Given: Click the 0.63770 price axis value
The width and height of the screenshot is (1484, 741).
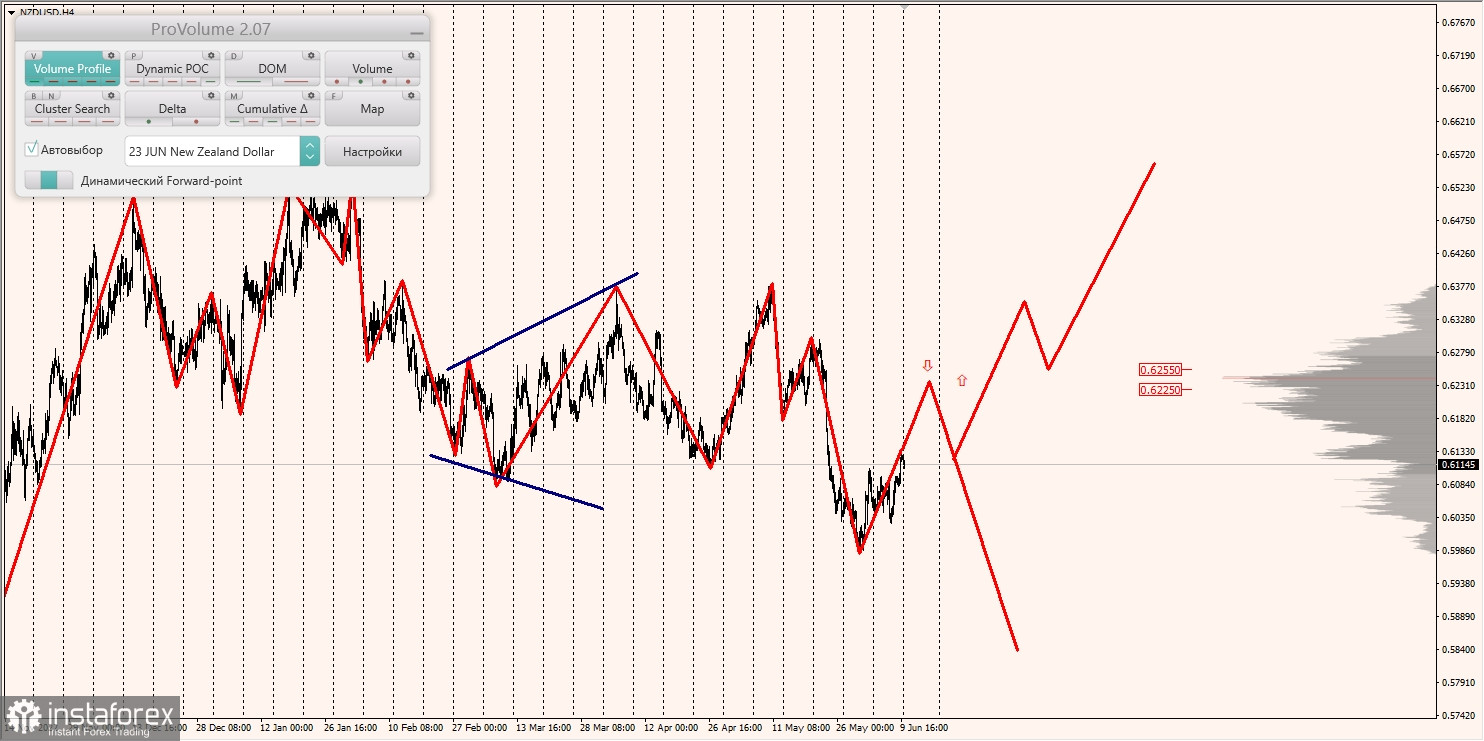Looking at the screenshot, I should click(1459, 287).
